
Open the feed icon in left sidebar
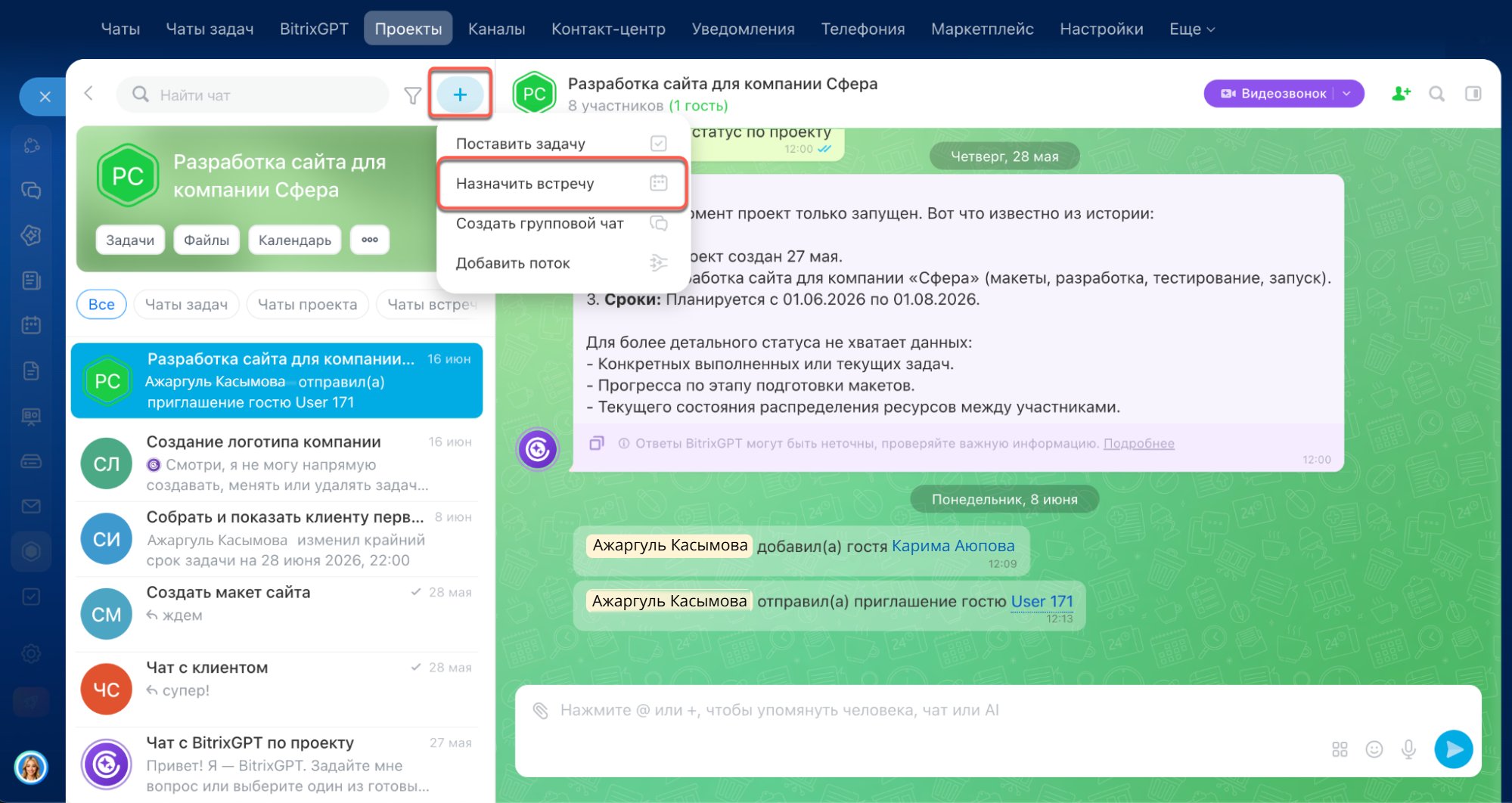pos(31,281)
